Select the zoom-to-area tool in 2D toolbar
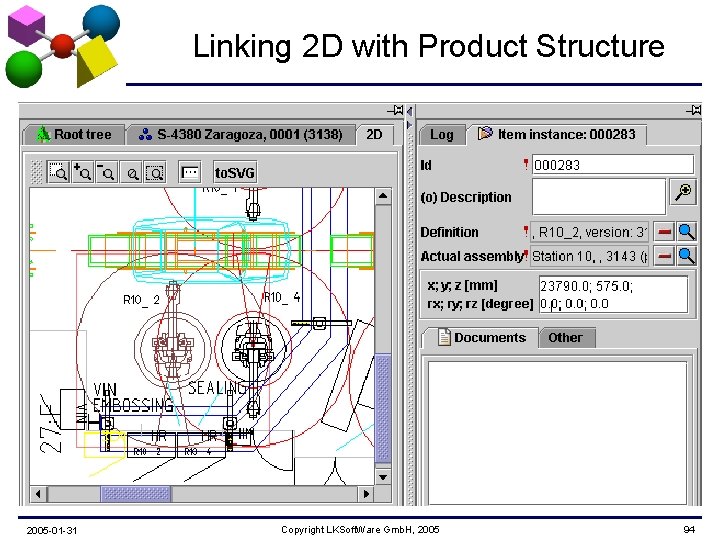720x540 pixels. click(58, 173)
